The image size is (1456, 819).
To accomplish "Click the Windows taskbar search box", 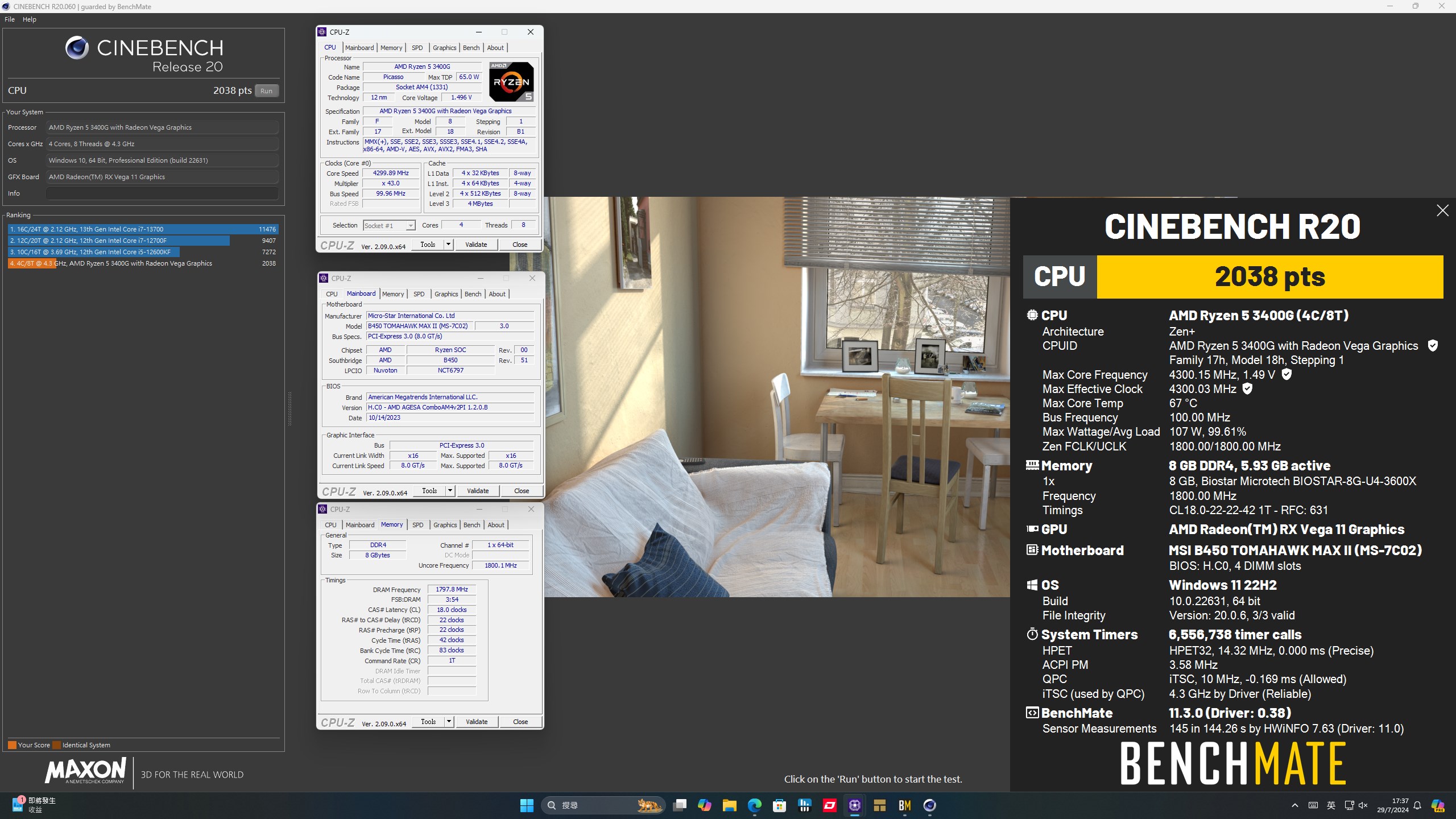I will 603,805.
